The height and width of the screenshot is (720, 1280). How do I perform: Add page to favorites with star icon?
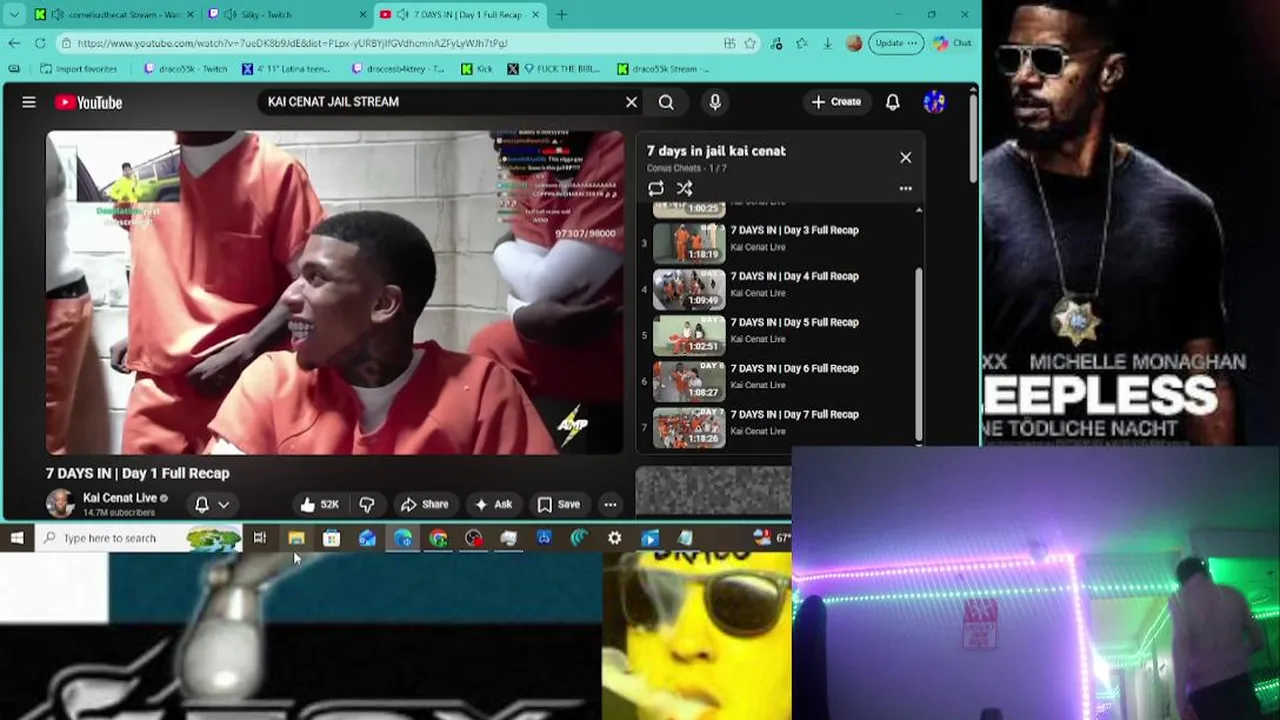click(750, 43)
